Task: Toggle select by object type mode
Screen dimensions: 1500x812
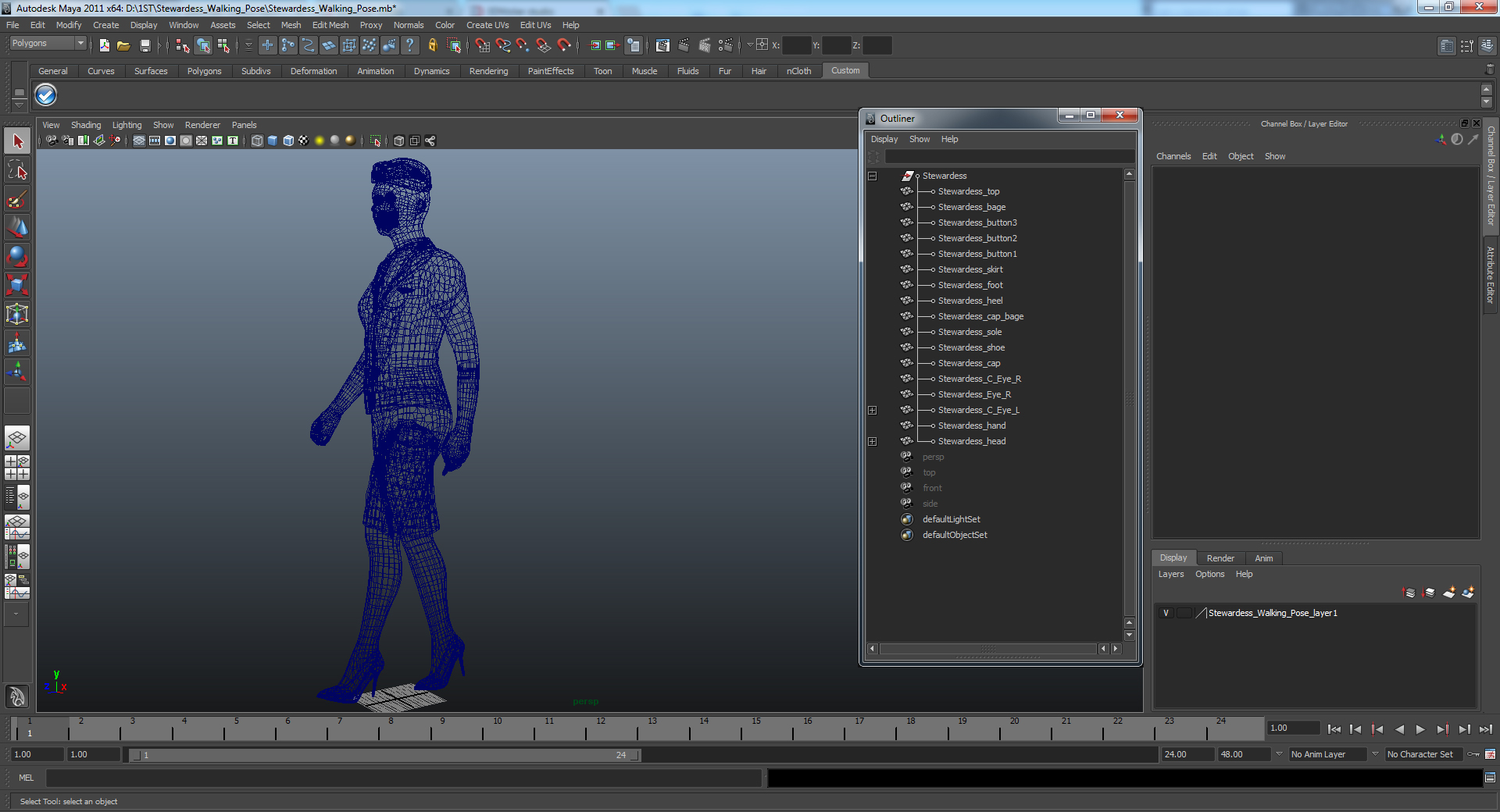Action: tap(203, 45)
